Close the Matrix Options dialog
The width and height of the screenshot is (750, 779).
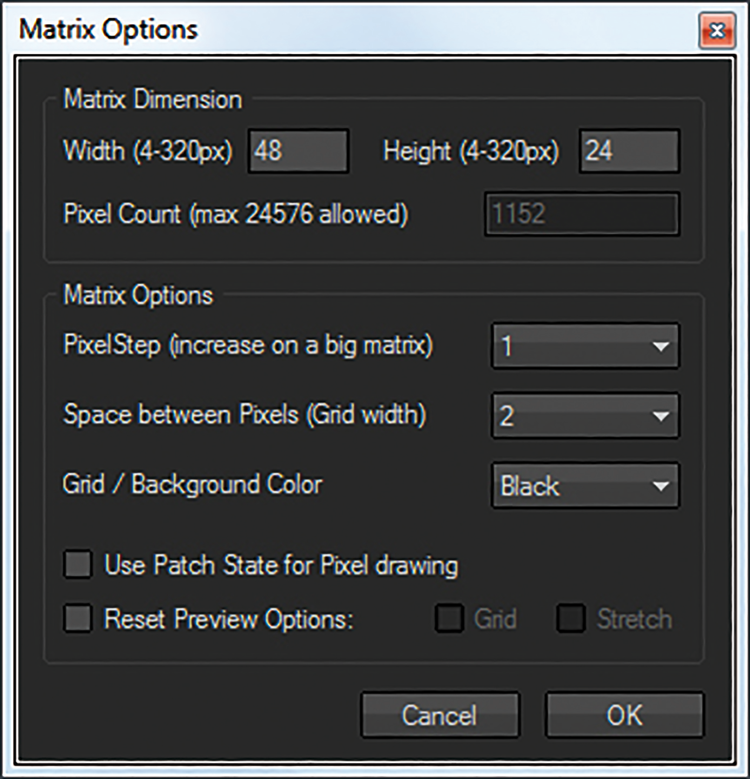point(717,31)
